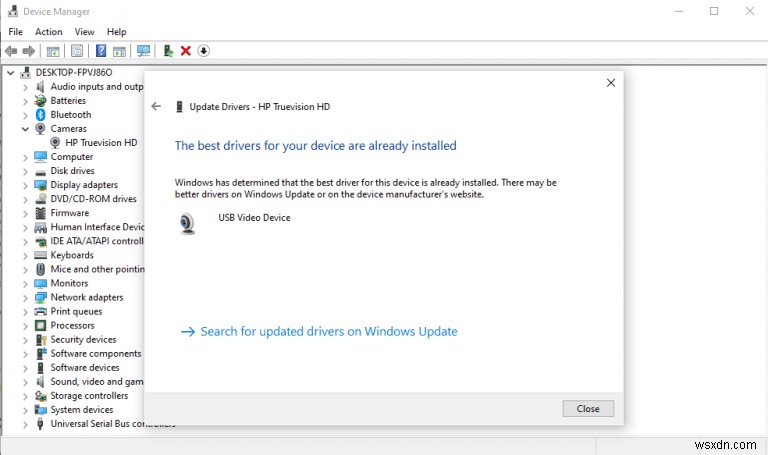Click the Bluetooth icon in the device tree
The image size is (768, 455).
[x=41, y=115]
